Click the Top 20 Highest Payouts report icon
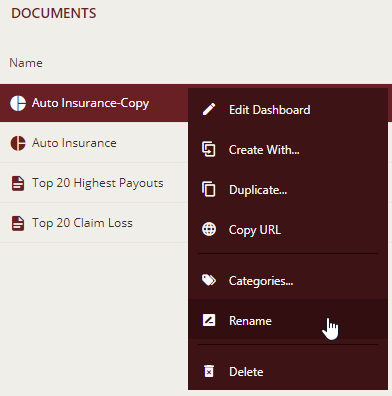 click(18, 183)
